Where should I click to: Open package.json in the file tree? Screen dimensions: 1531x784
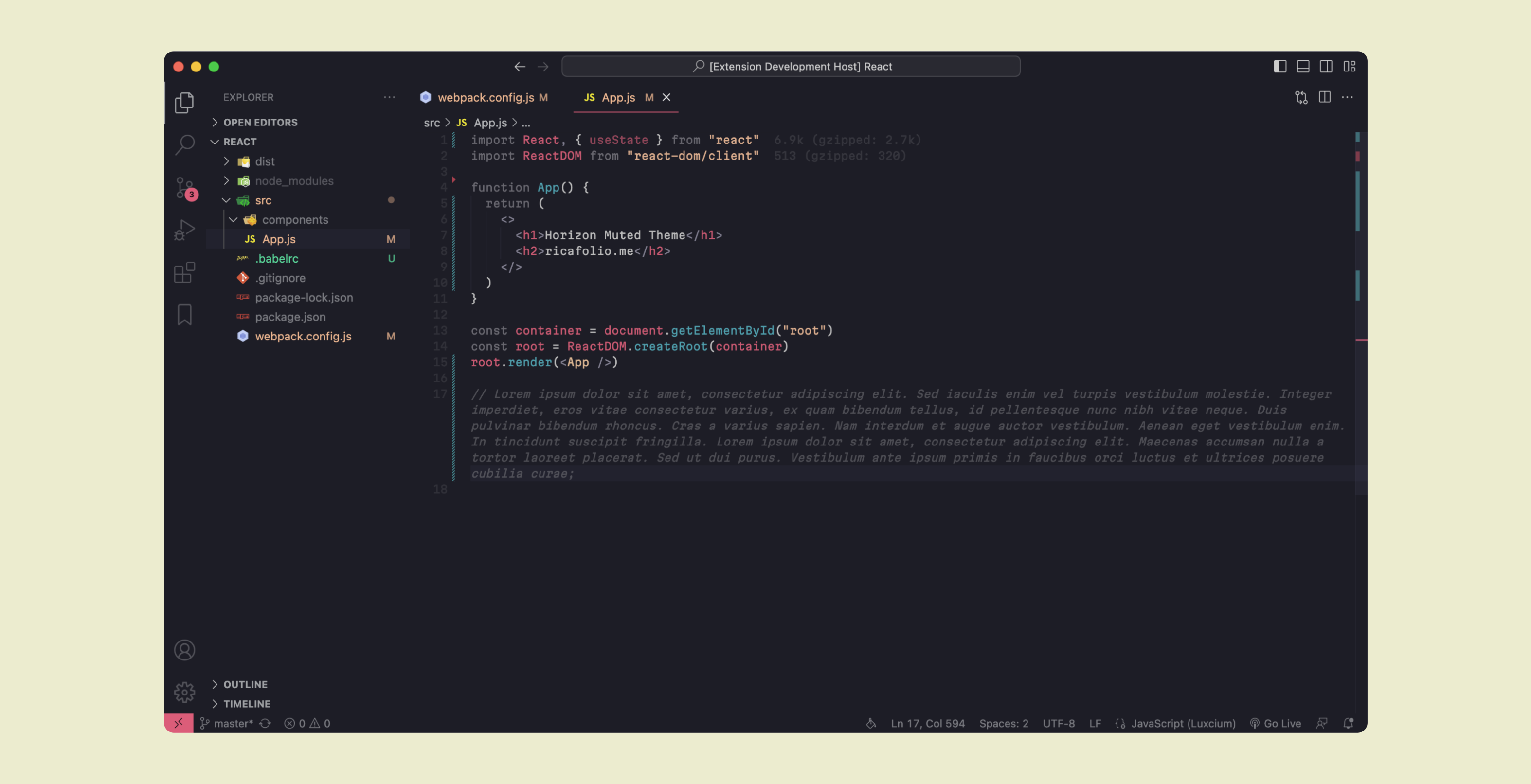290,317
